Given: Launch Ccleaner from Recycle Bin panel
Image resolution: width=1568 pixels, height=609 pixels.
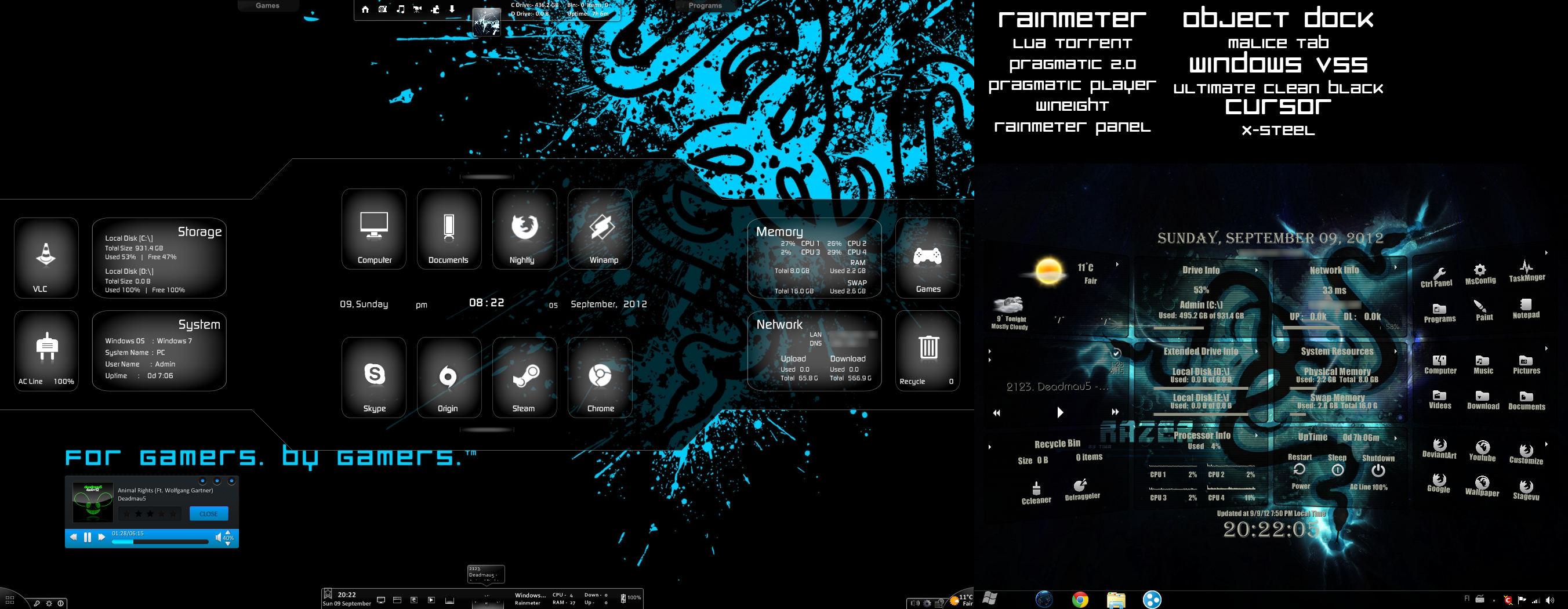Looking at the screenshot, I should click(1036, 493).
